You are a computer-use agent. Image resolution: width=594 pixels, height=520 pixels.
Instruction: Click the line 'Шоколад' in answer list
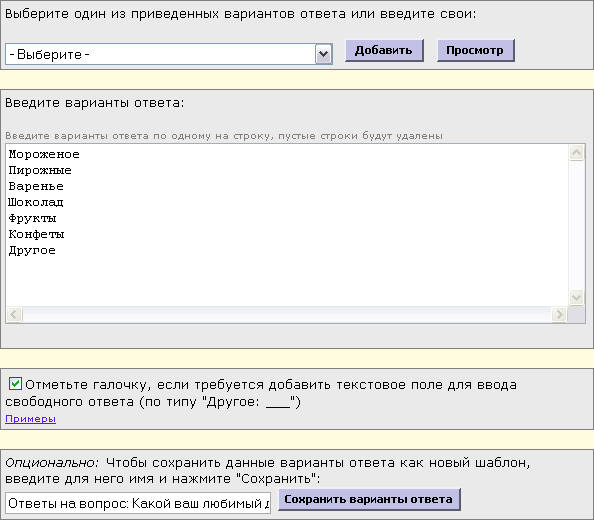point(36,202)
